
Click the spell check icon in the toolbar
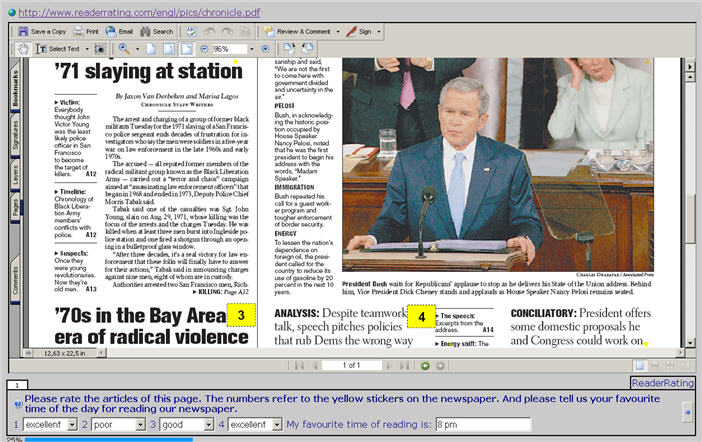click(192, 31)
